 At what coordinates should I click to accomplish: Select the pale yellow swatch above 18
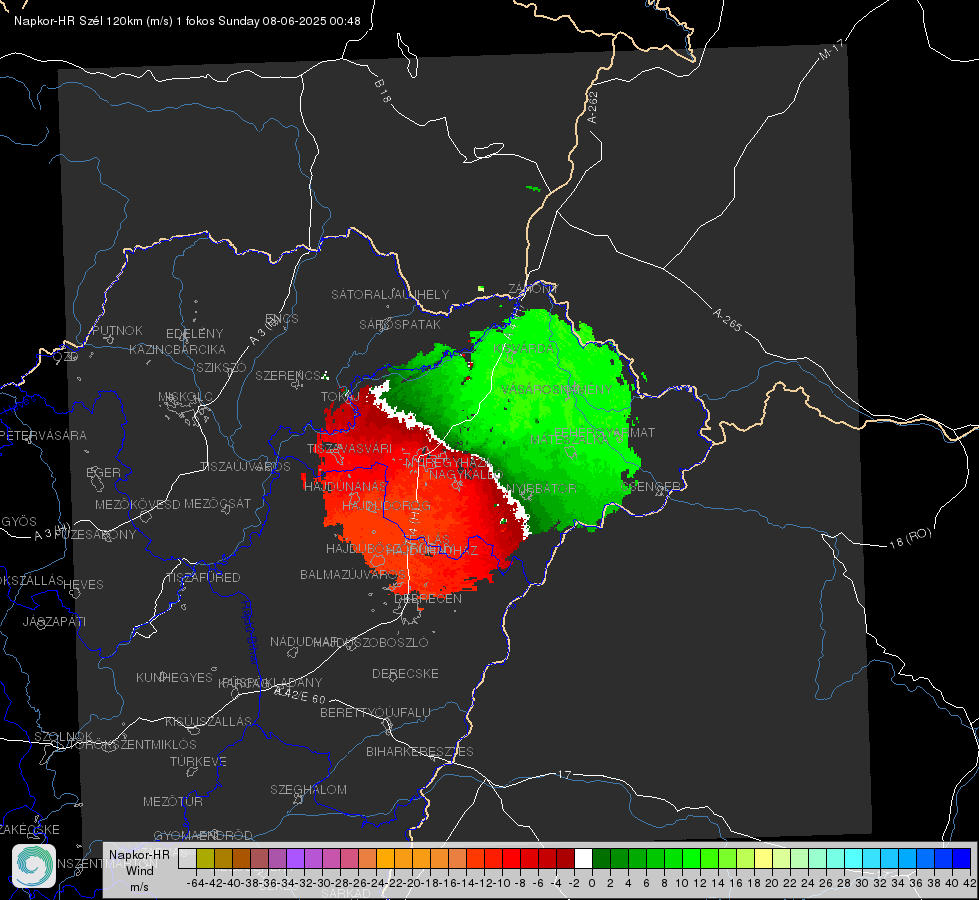(764, 858)
